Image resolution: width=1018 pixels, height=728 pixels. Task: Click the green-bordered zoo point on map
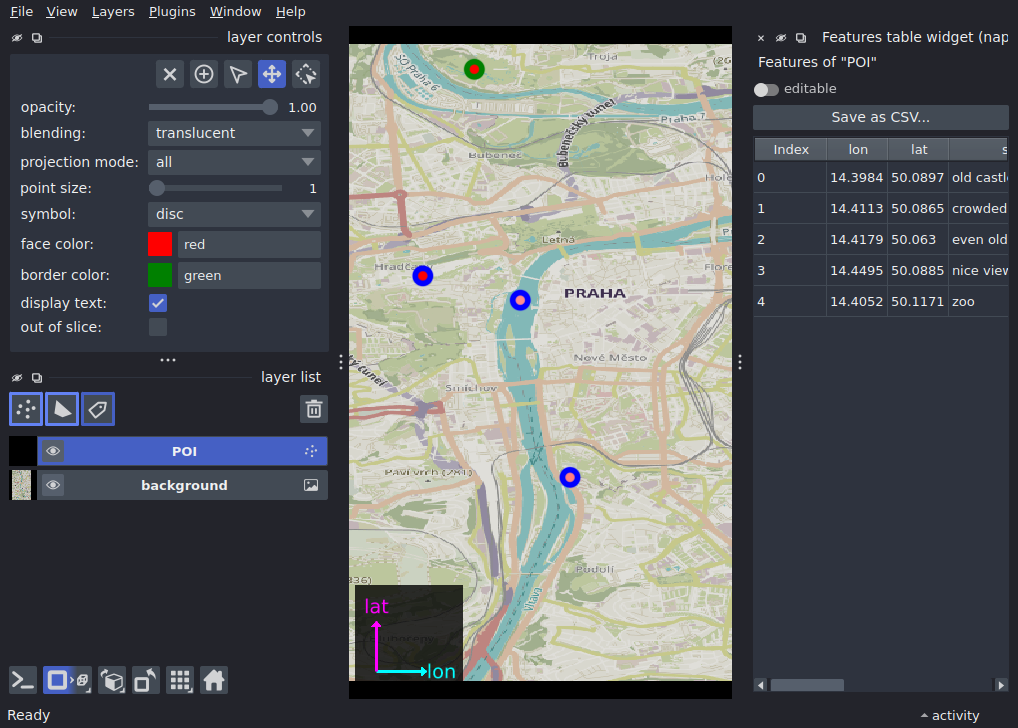click(x=475, y=69)
